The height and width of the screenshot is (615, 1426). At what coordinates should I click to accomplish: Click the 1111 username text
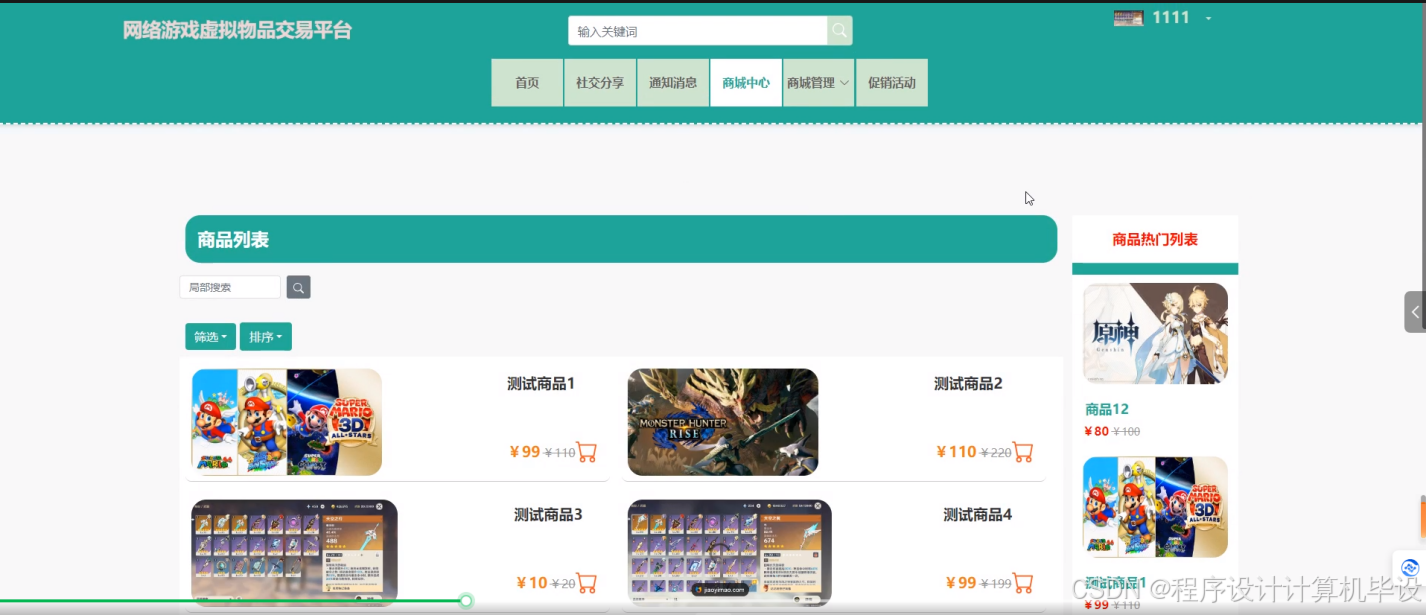1171,18
